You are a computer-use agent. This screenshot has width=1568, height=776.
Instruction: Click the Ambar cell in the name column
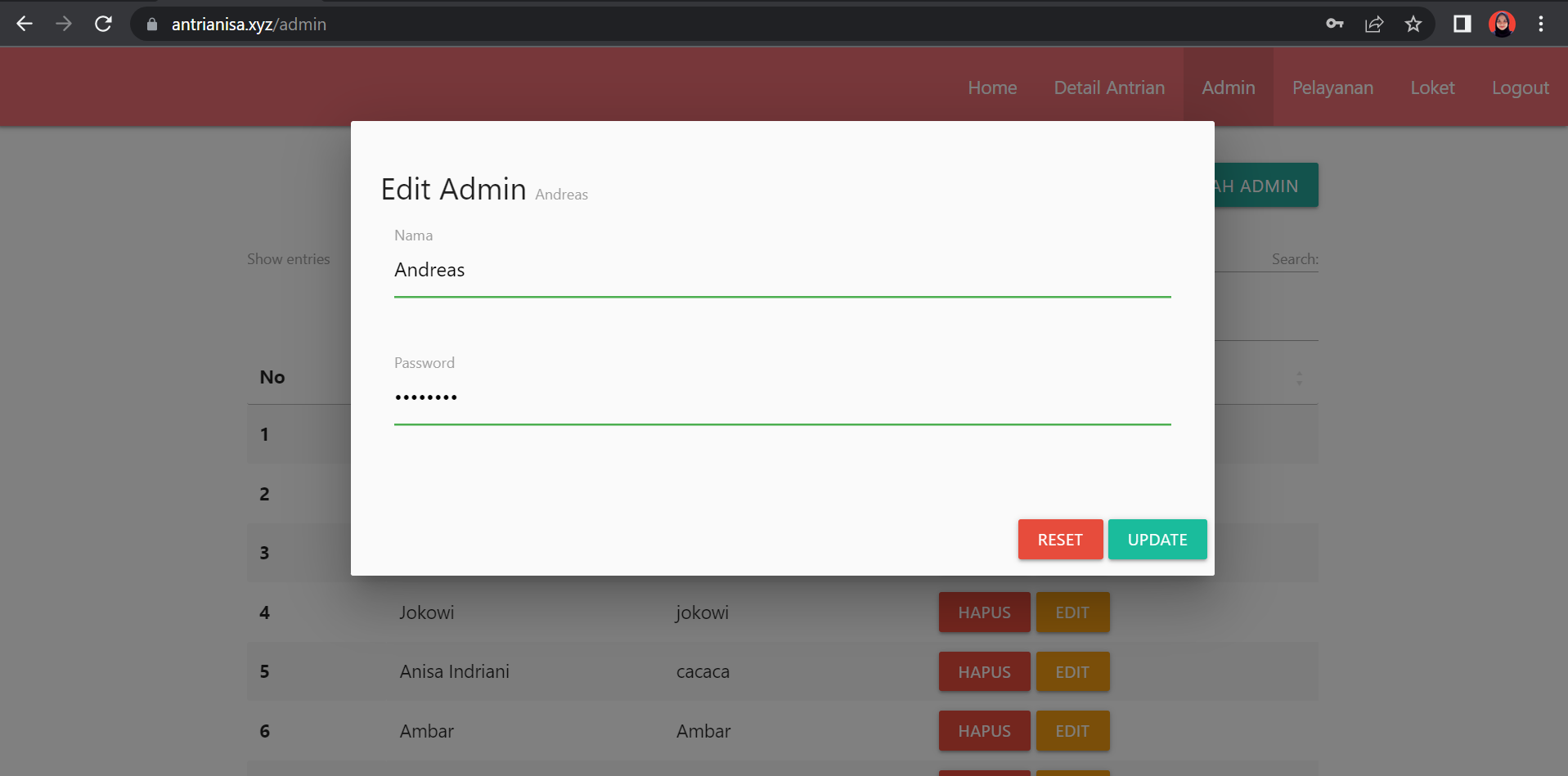point(427,731)
